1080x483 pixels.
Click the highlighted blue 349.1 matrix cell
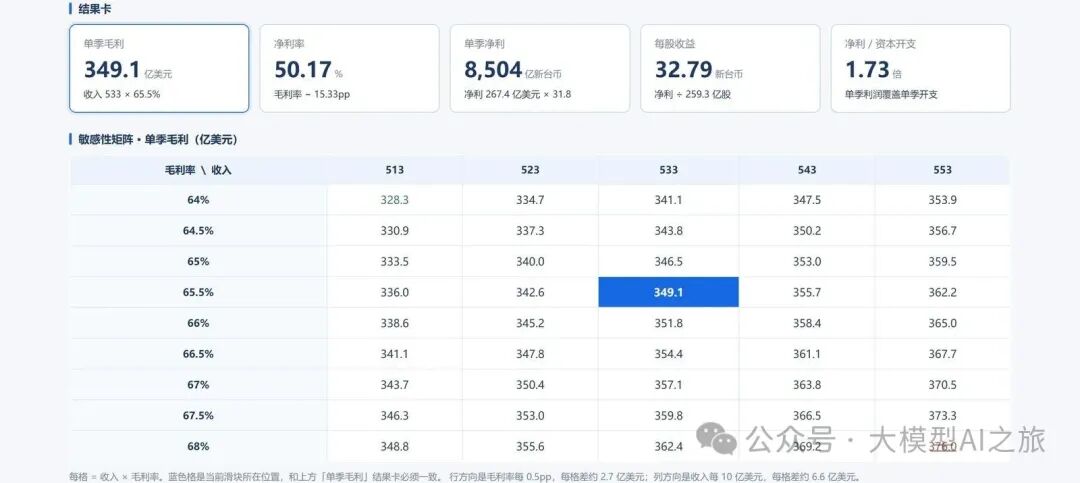(x=668, y=292)
